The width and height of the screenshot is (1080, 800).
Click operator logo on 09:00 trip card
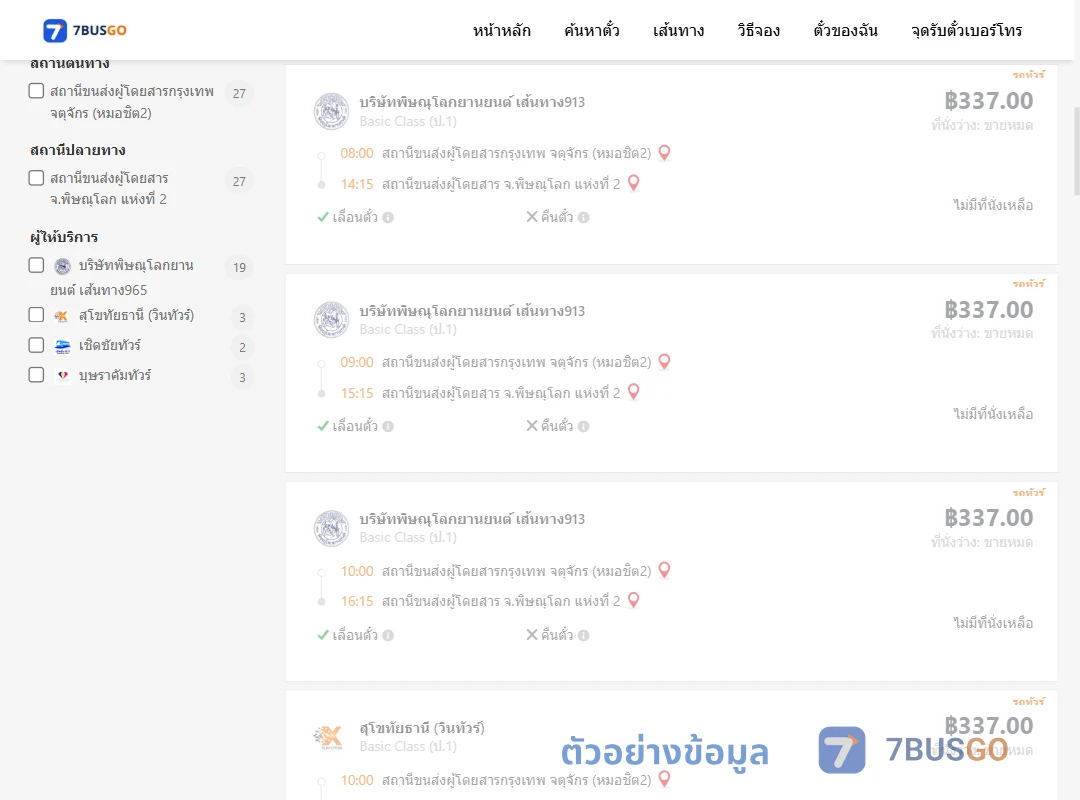[x=331, y=320]
